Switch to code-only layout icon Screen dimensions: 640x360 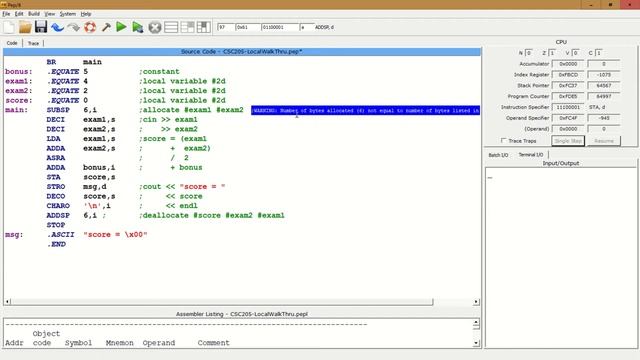coord(171,27)
